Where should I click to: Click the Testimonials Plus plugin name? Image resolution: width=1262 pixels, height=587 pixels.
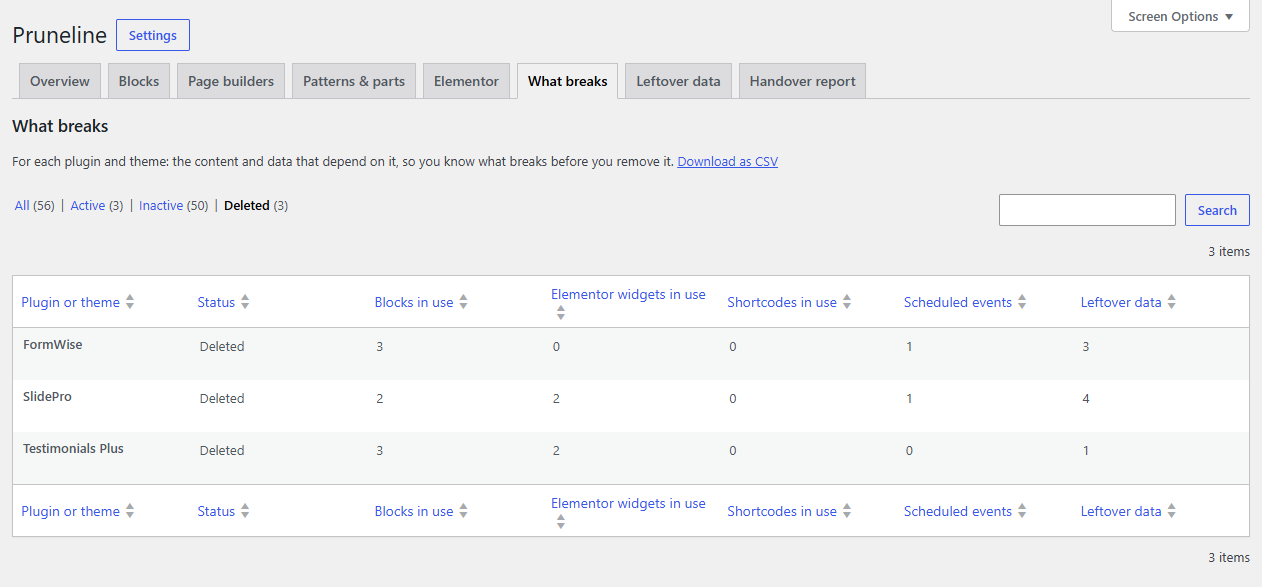73,448
